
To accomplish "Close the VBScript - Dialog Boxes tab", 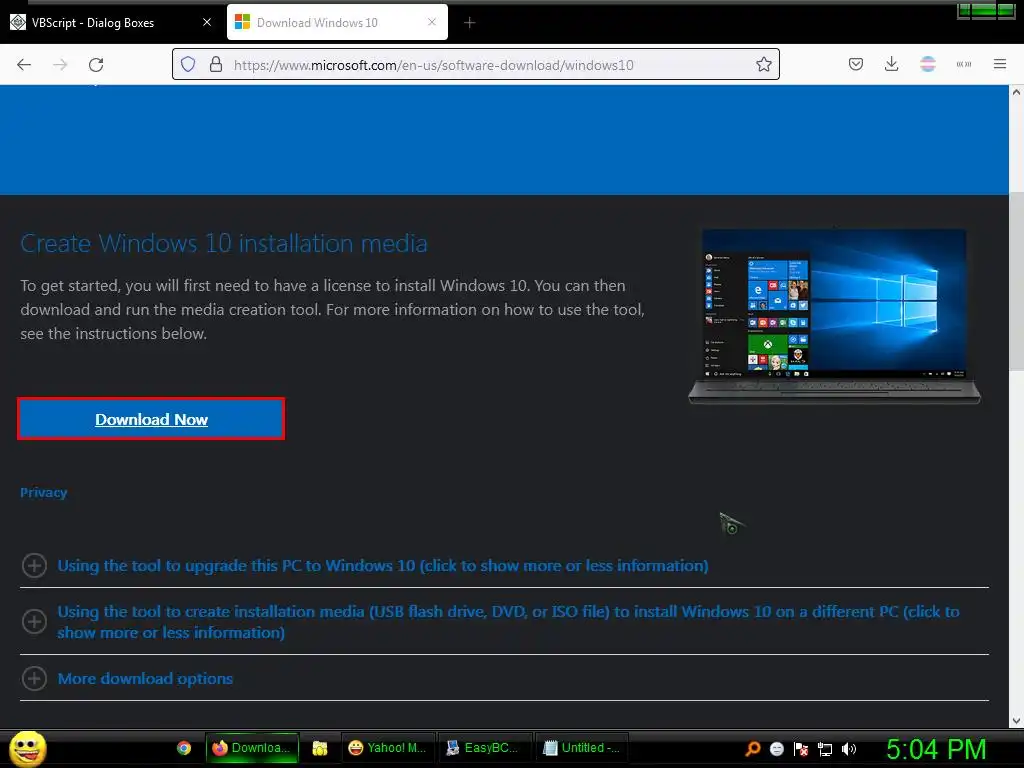I will (x=207, y=22).
